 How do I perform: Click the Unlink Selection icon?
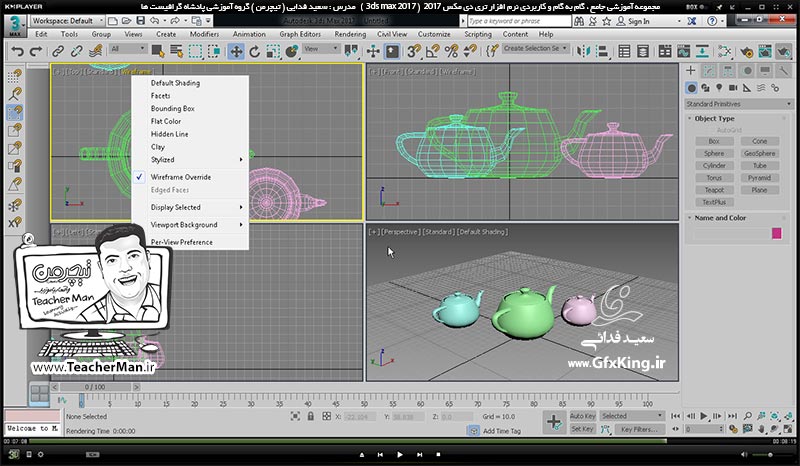(x=77, y=52)
